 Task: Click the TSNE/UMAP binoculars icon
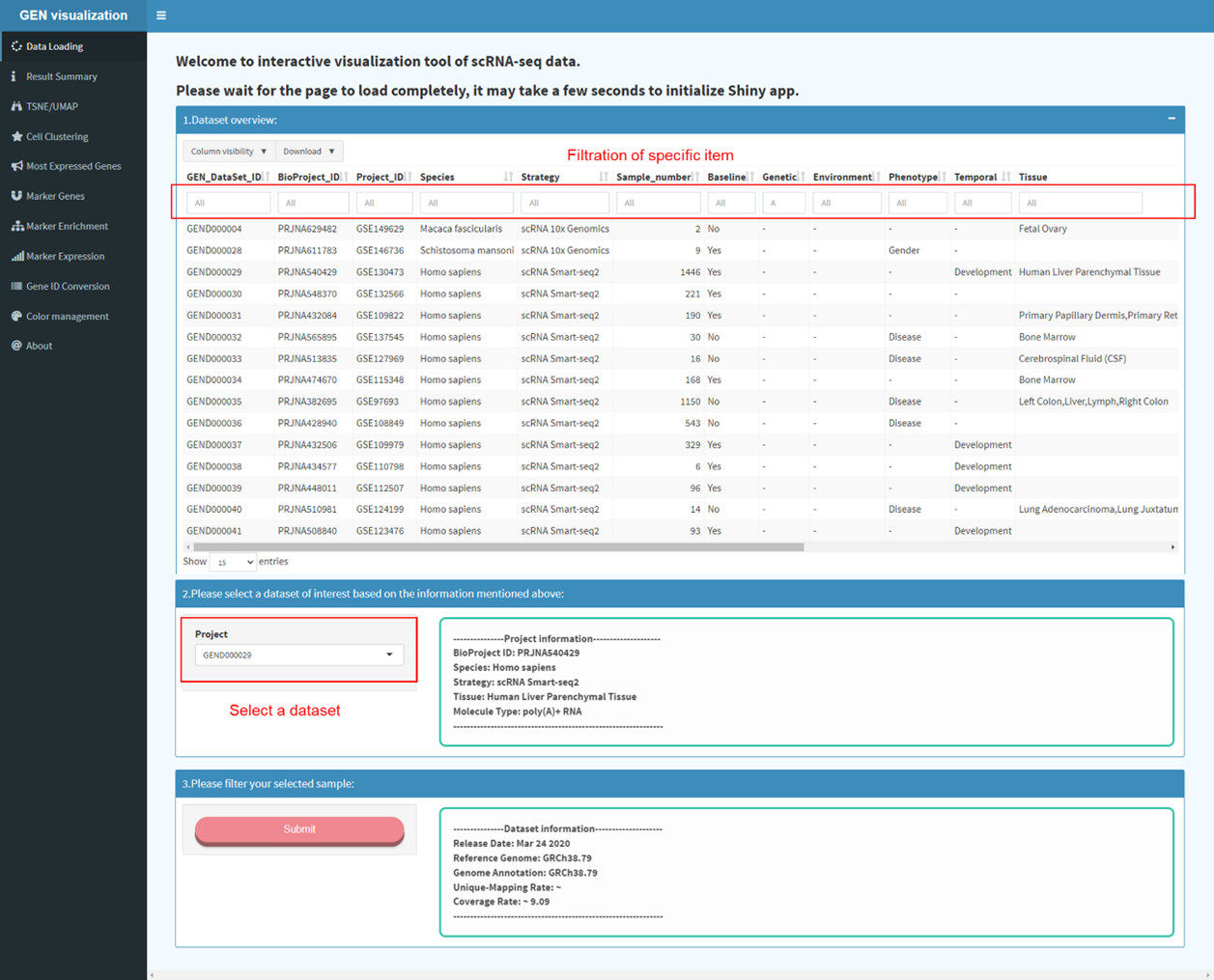click(16, 106)
